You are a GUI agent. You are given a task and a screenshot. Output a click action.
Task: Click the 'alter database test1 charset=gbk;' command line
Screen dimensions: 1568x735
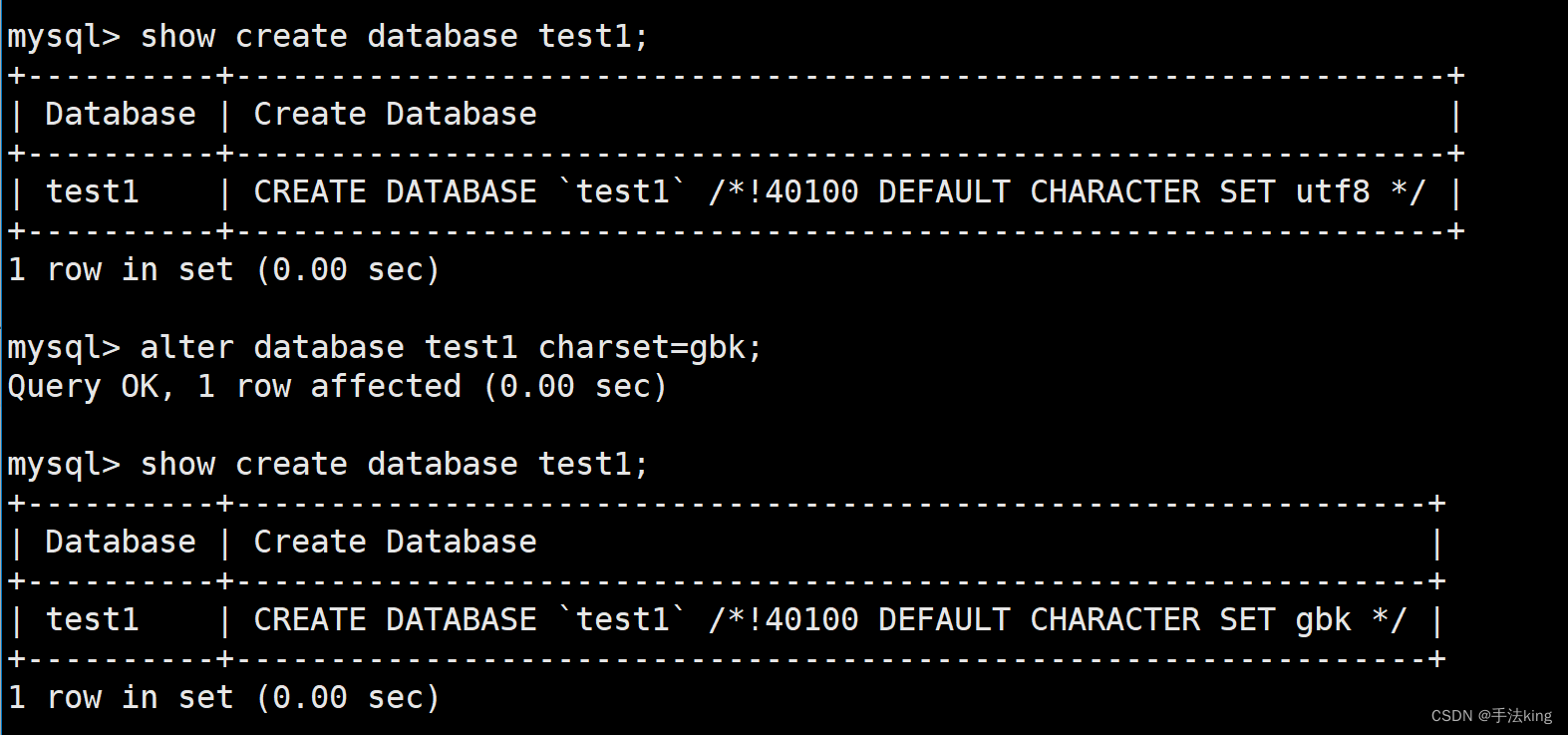pyautogui.click(x=452, y=348)
